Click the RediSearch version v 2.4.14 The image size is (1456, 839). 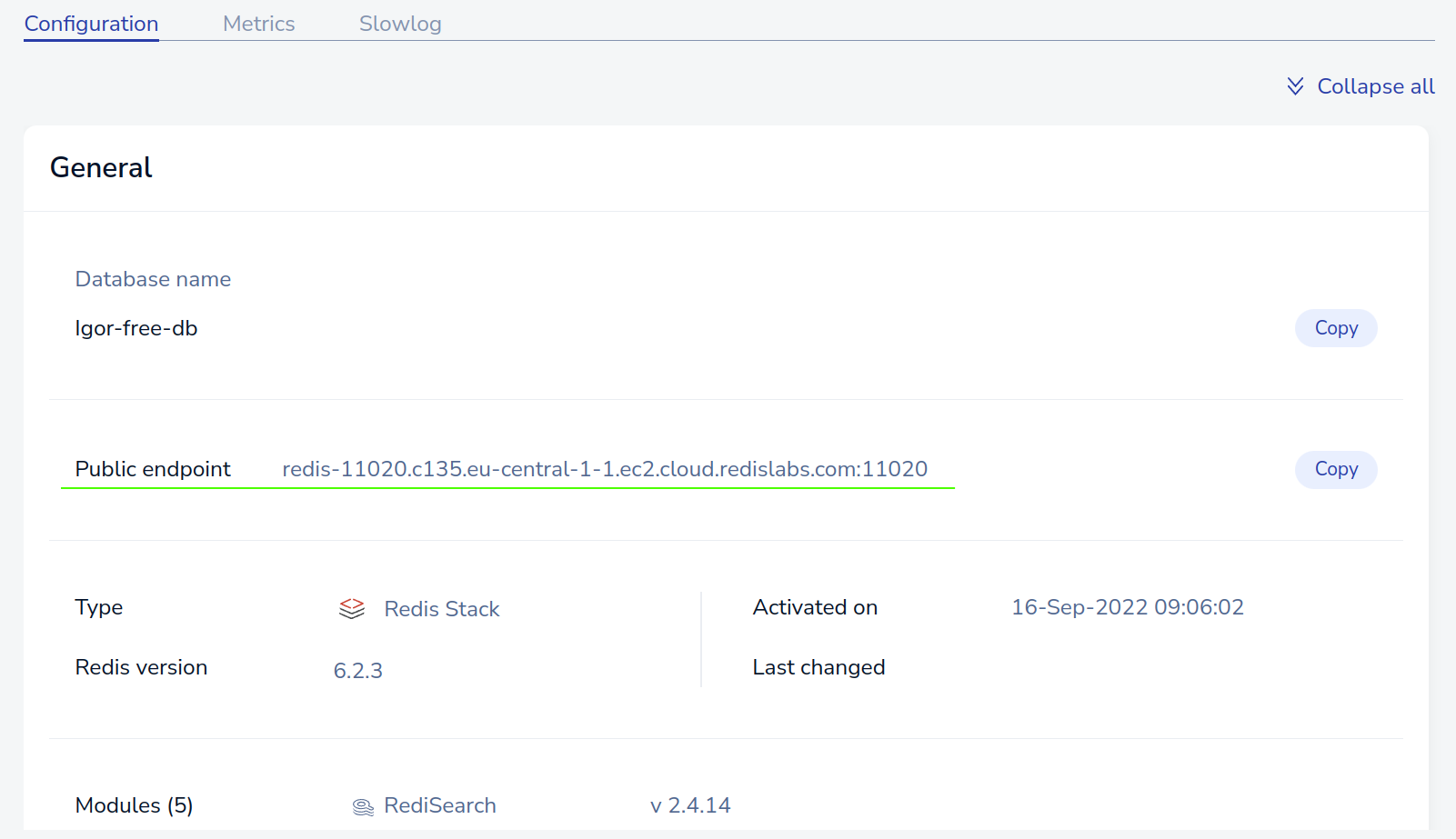(x=689, y=805)
